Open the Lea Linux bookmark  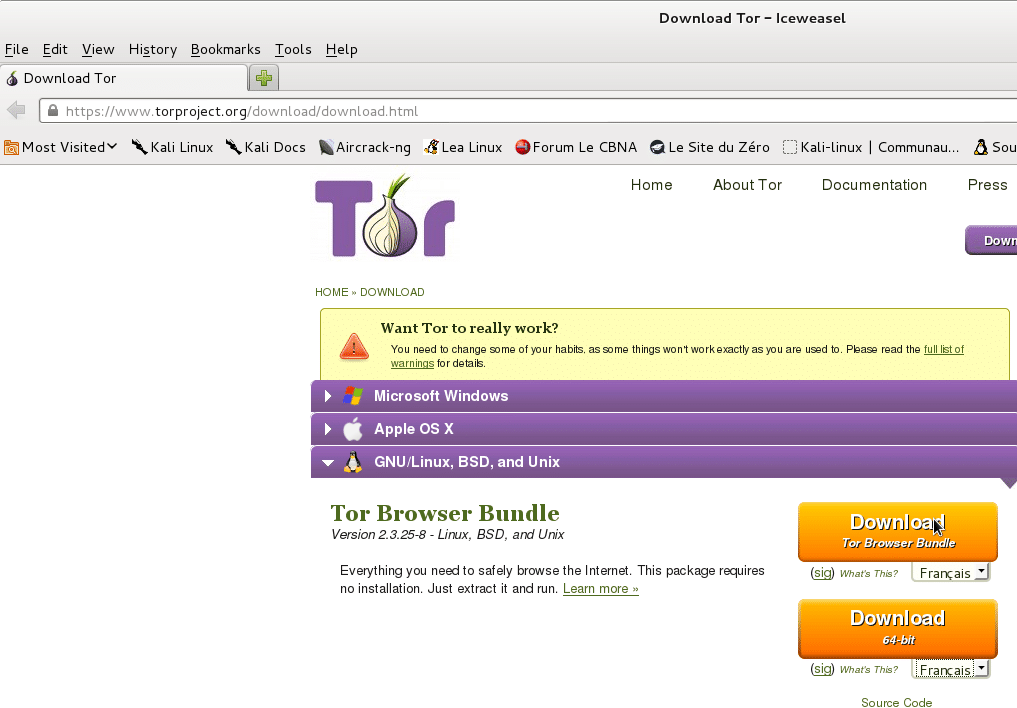463,147
